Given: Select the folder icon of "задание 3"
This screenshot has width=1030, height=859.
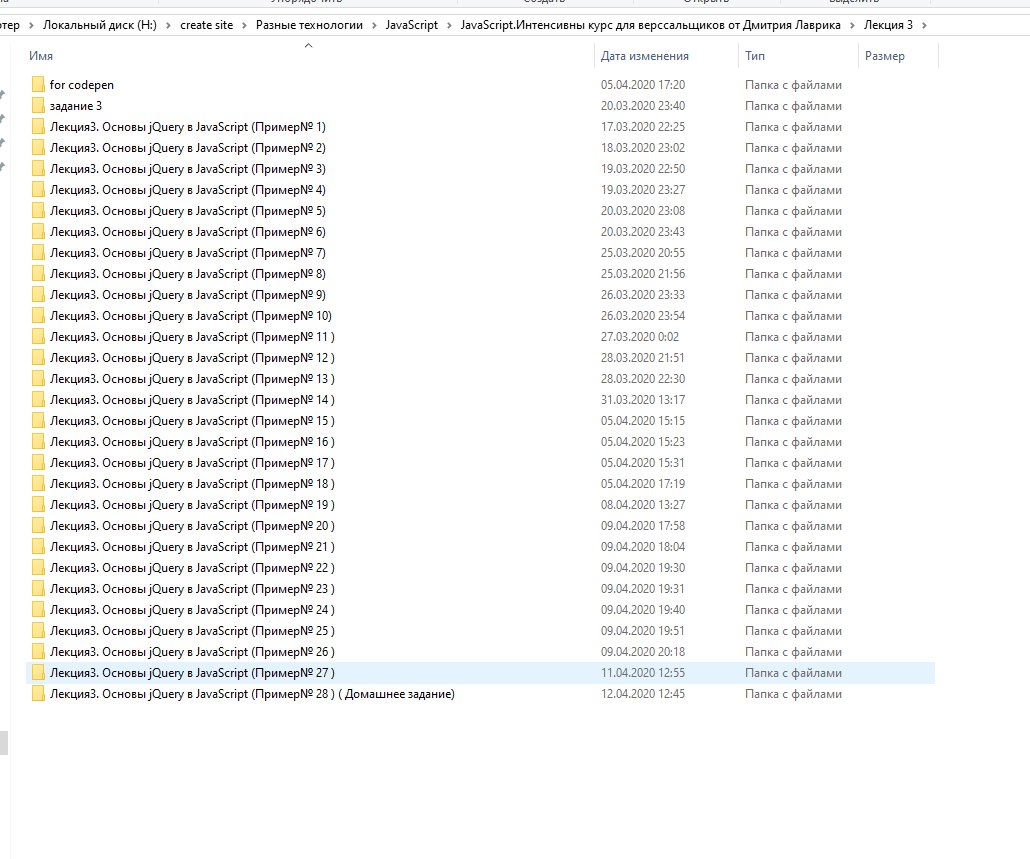Looking at the screenshot, I should coord(38,106).
